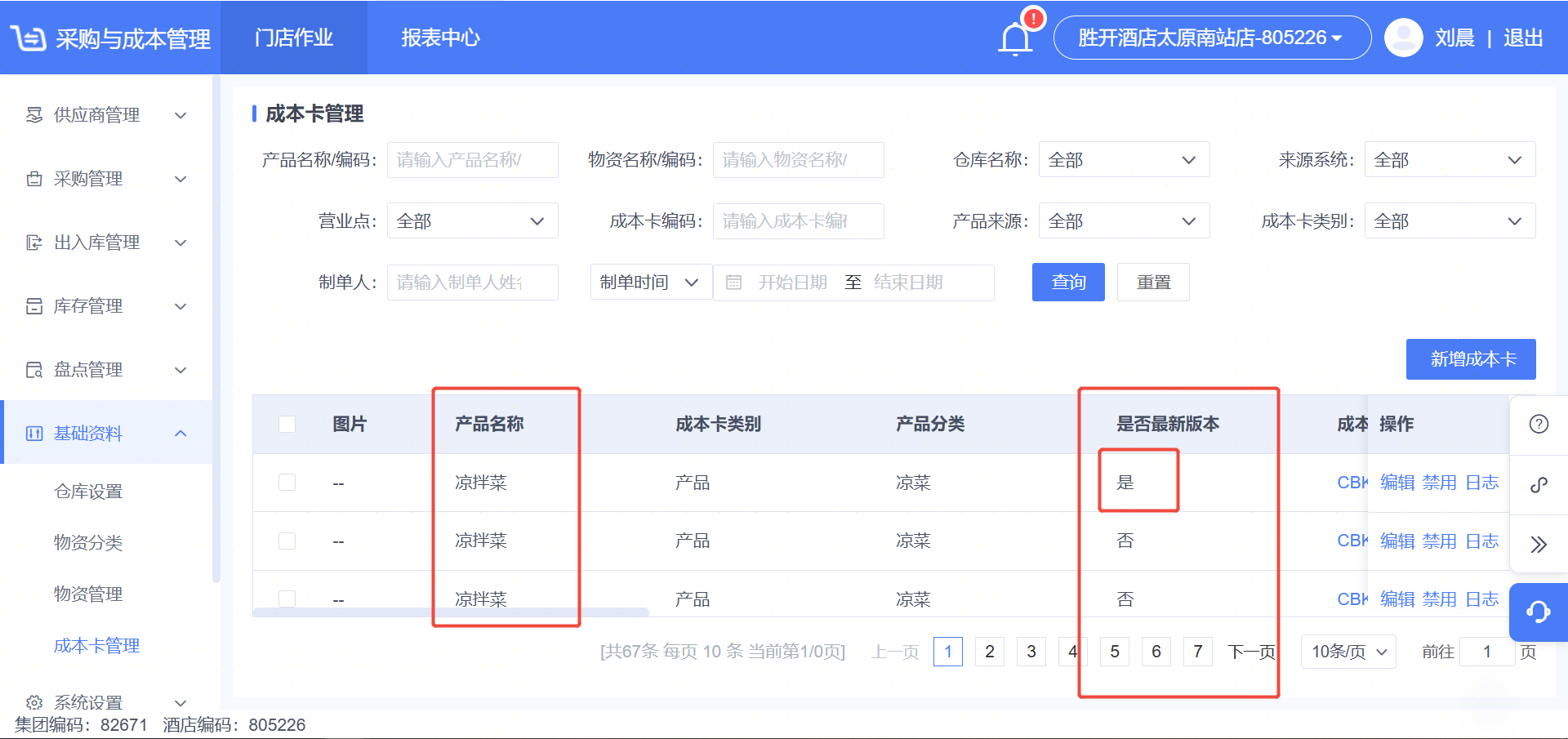Expand the 库存管理 menu
This screenshot has height=739, width=1568.
pos(181,306)
